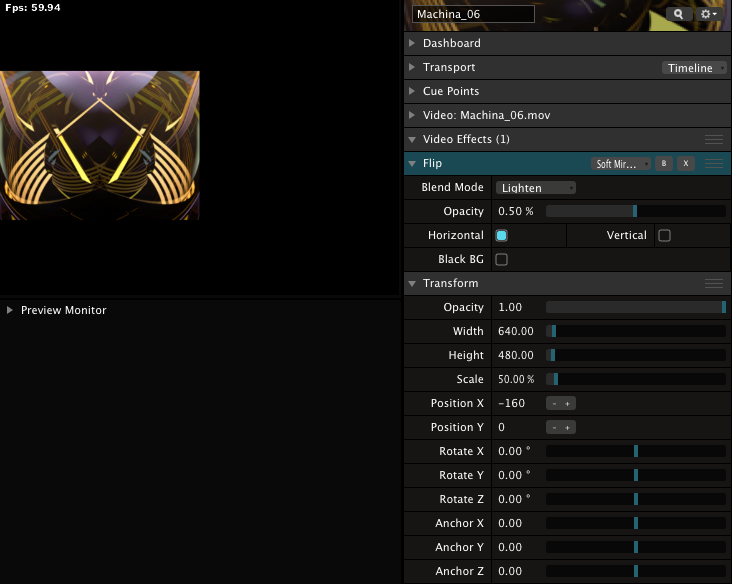This screenshot has height=584, width=732.
Task: Click Position Y minus button
Action: [554, 427]
